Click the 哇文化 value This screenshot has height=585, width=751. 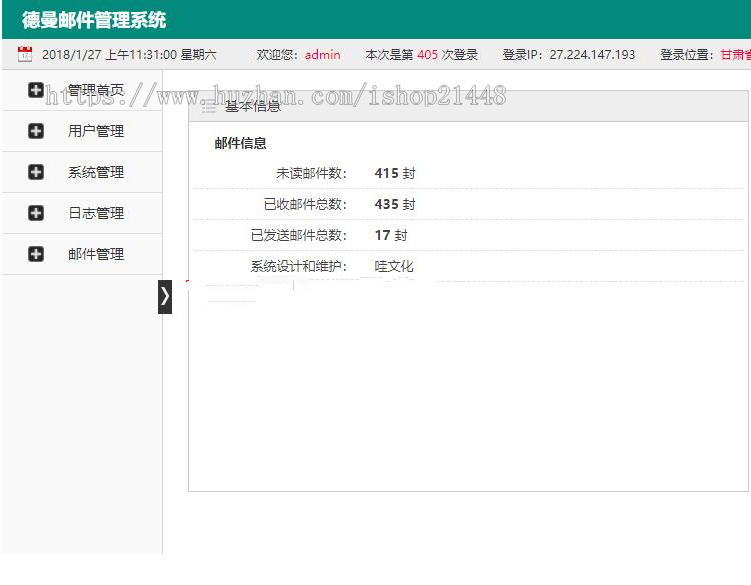coord(394,266)
